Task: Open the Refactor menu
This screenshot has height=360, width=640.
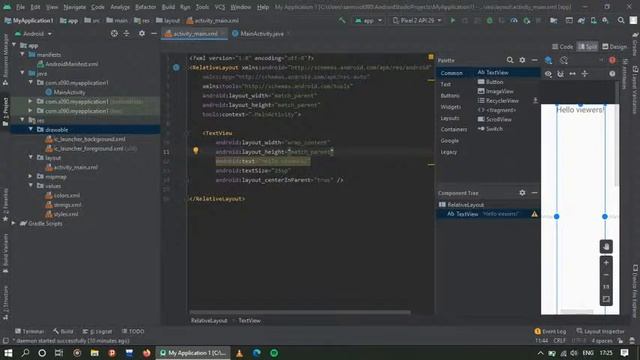Action: coord(145,7)
